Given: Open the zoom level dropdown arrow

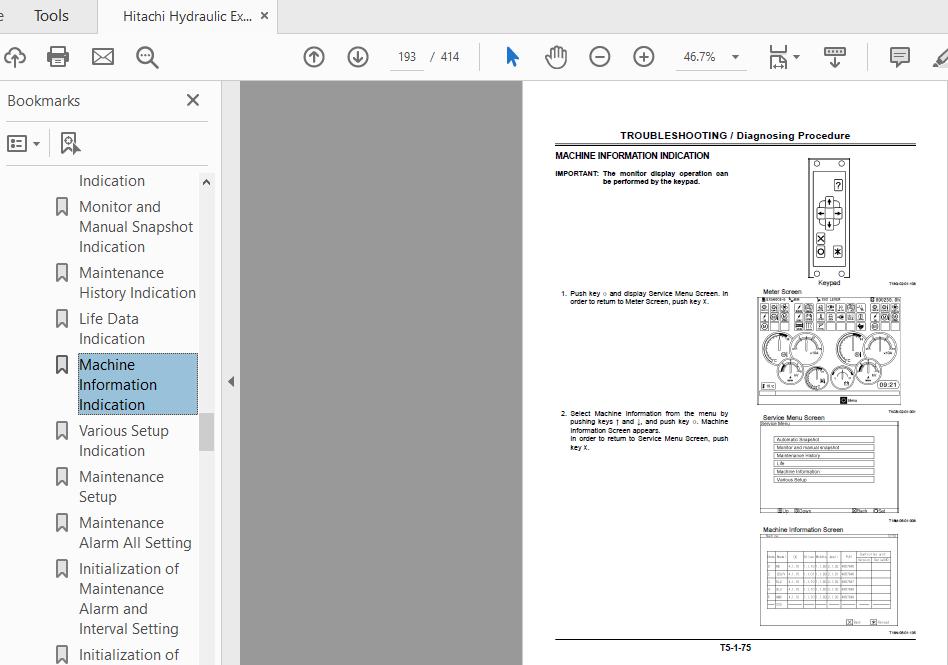Looking at the screenshot, I should [x=735, y=57].
